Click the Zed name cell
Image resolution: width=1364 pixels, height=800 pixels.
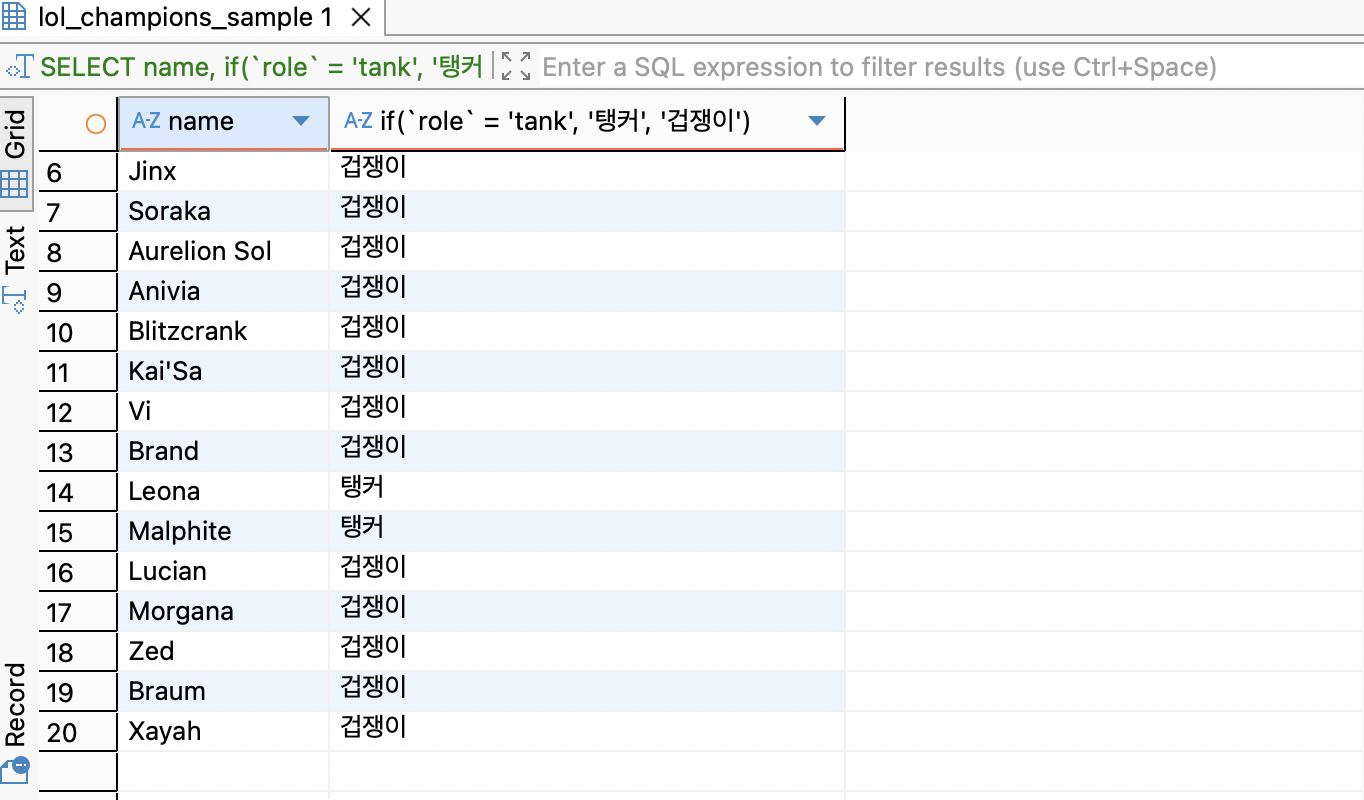point(224,651)
